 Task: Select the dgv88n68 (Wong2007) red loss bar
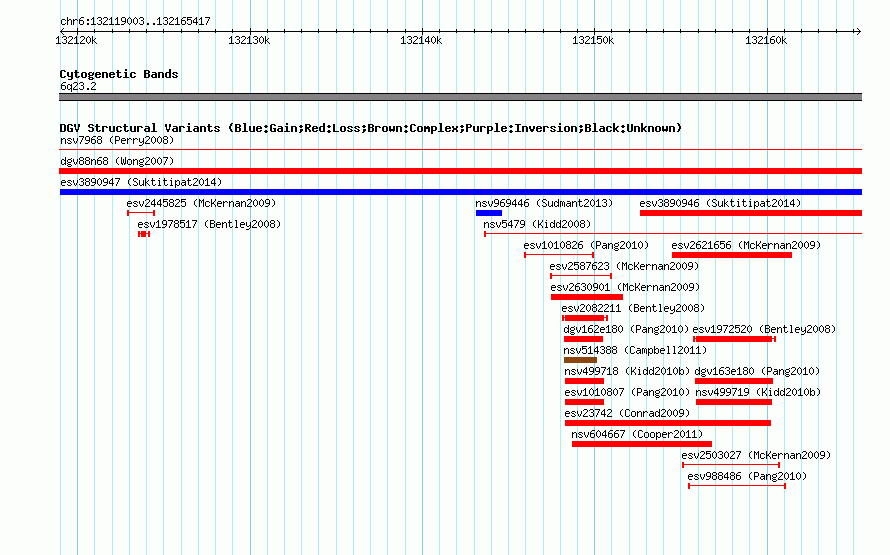tap(460, 171)
